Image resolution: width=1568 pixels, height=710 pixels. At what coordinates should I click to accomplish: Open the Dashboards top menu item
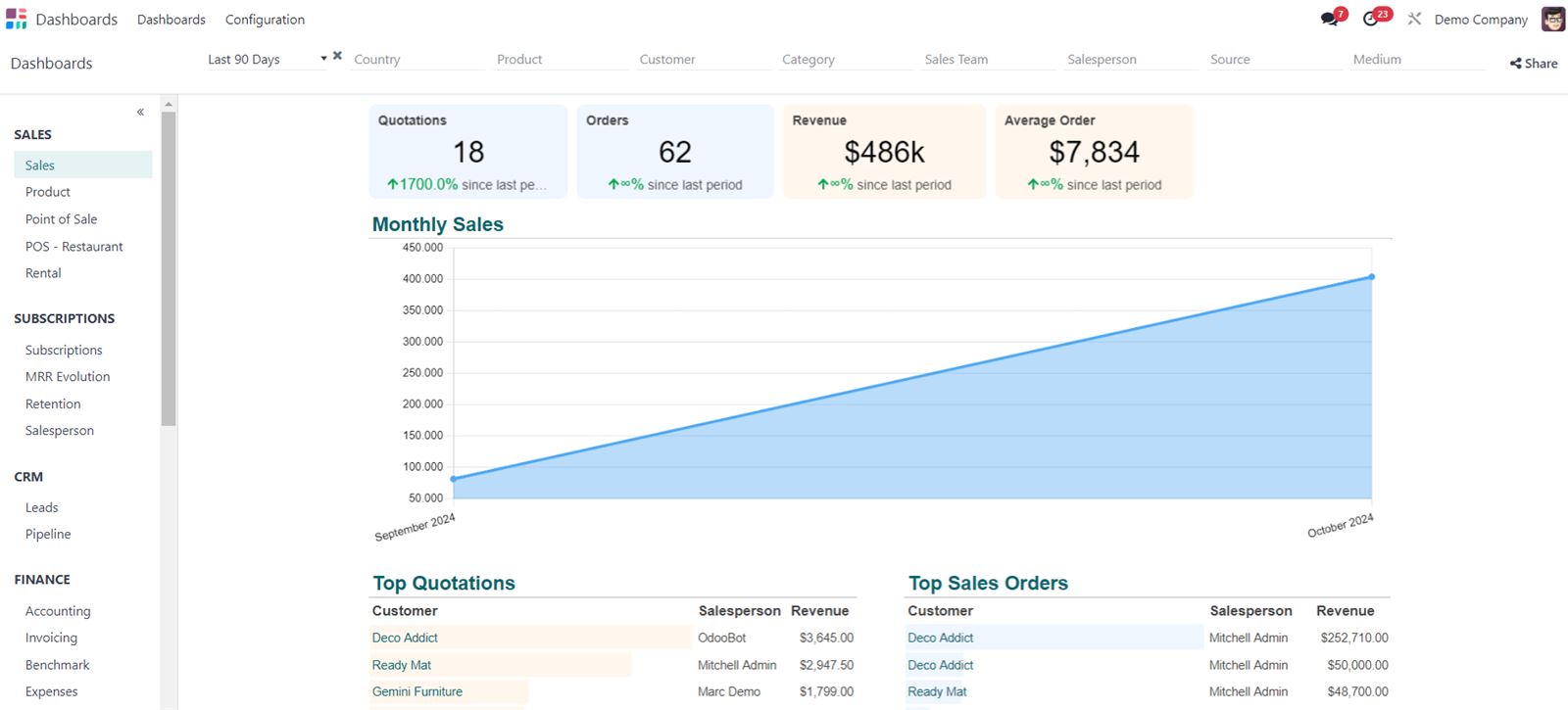[x=171, y=20]
